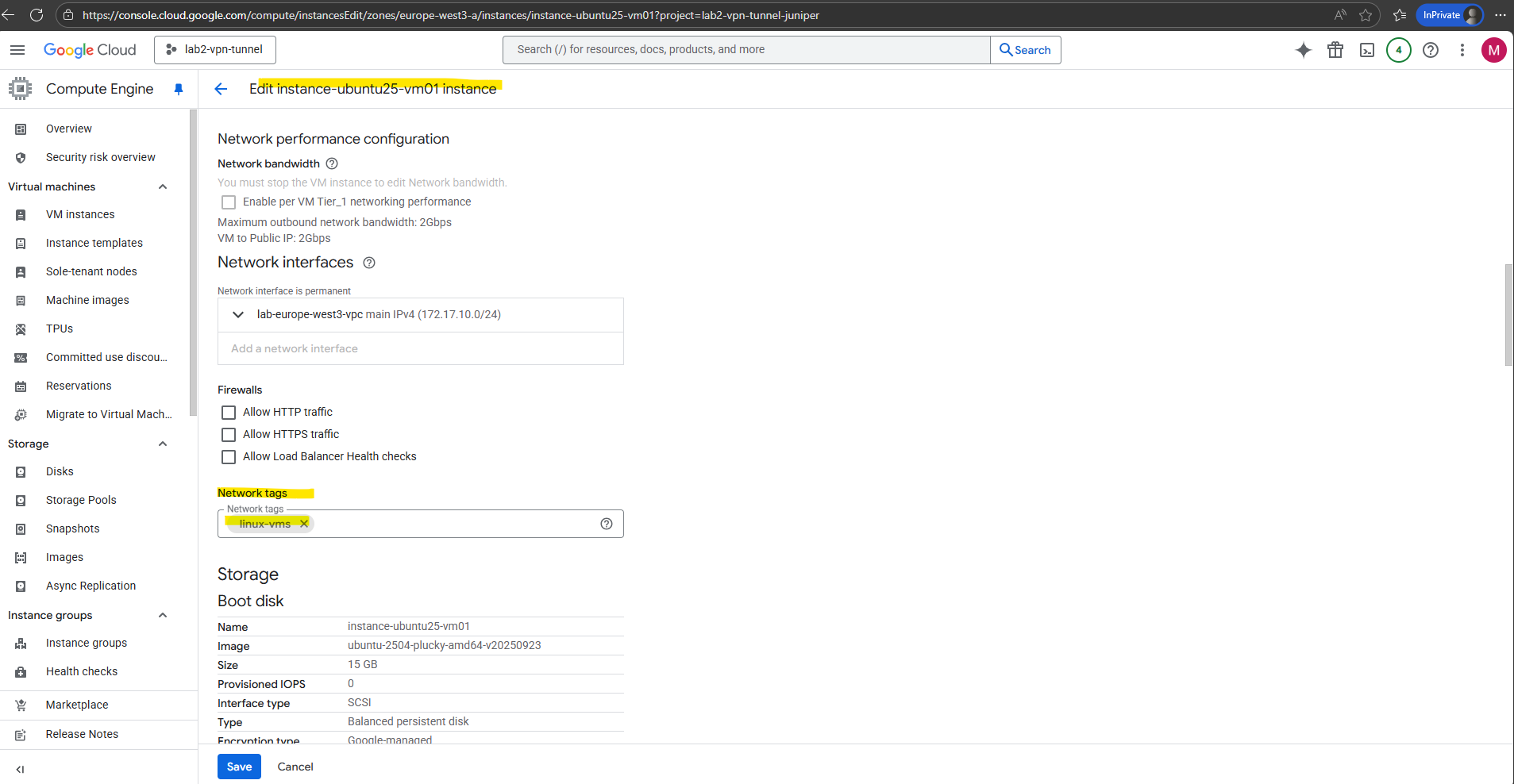Click Add a network interface
Viewport: 1514px width, 784px height.
295,348
